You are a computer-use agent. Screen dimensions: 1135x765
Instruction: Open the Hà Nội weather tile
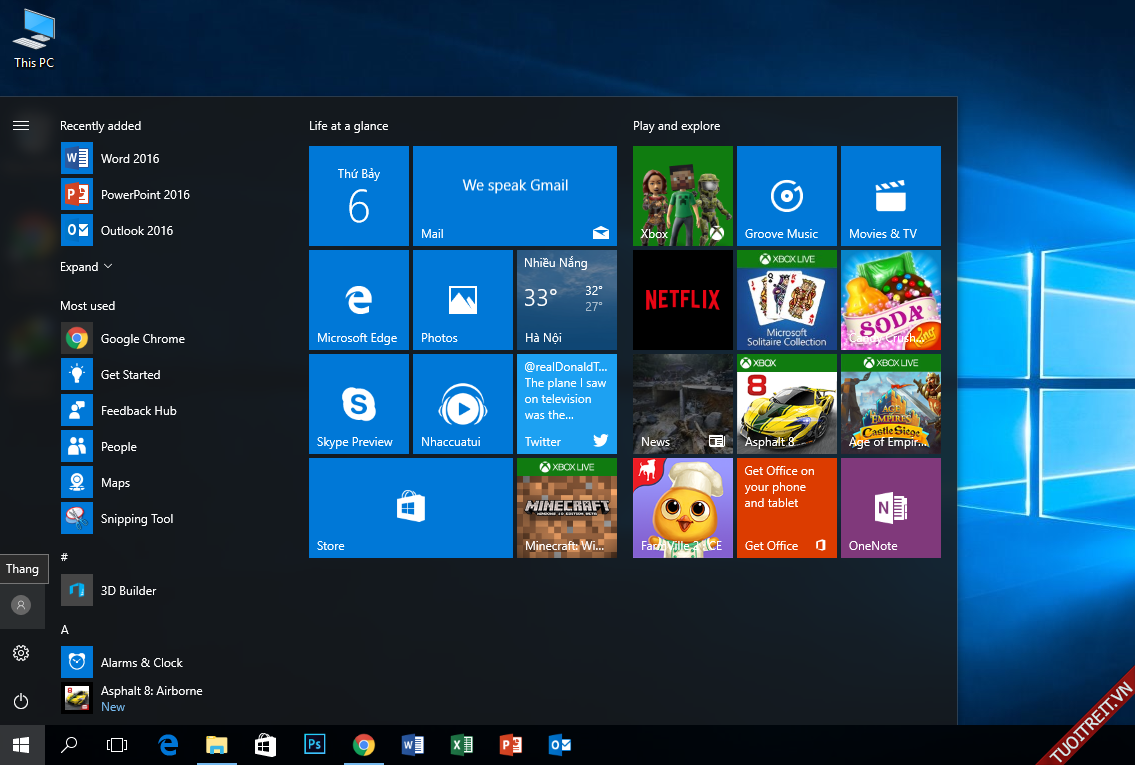[x=566, y=300]
